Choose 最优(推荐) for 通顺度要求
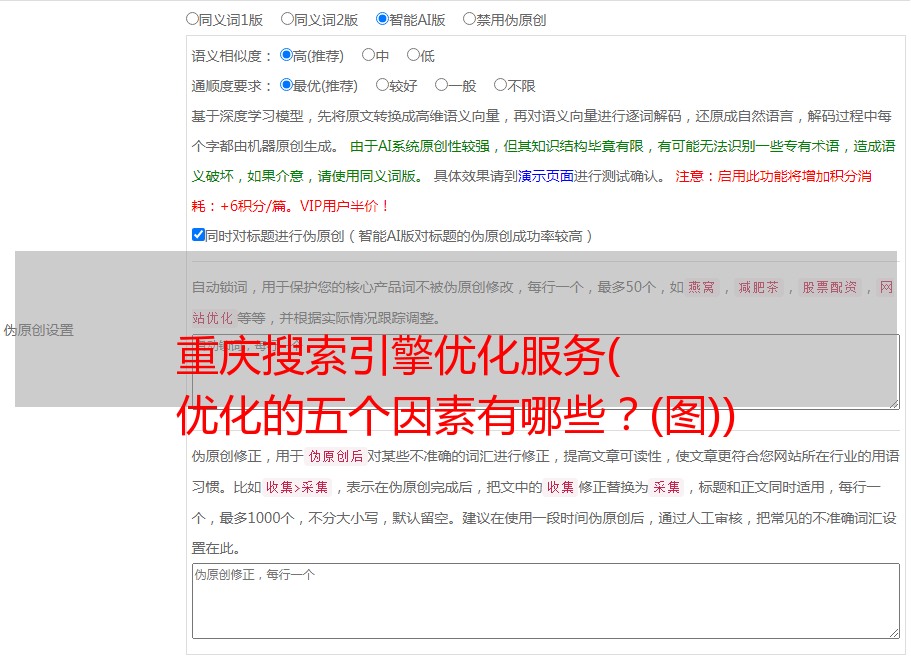 (x=286, y=85)
